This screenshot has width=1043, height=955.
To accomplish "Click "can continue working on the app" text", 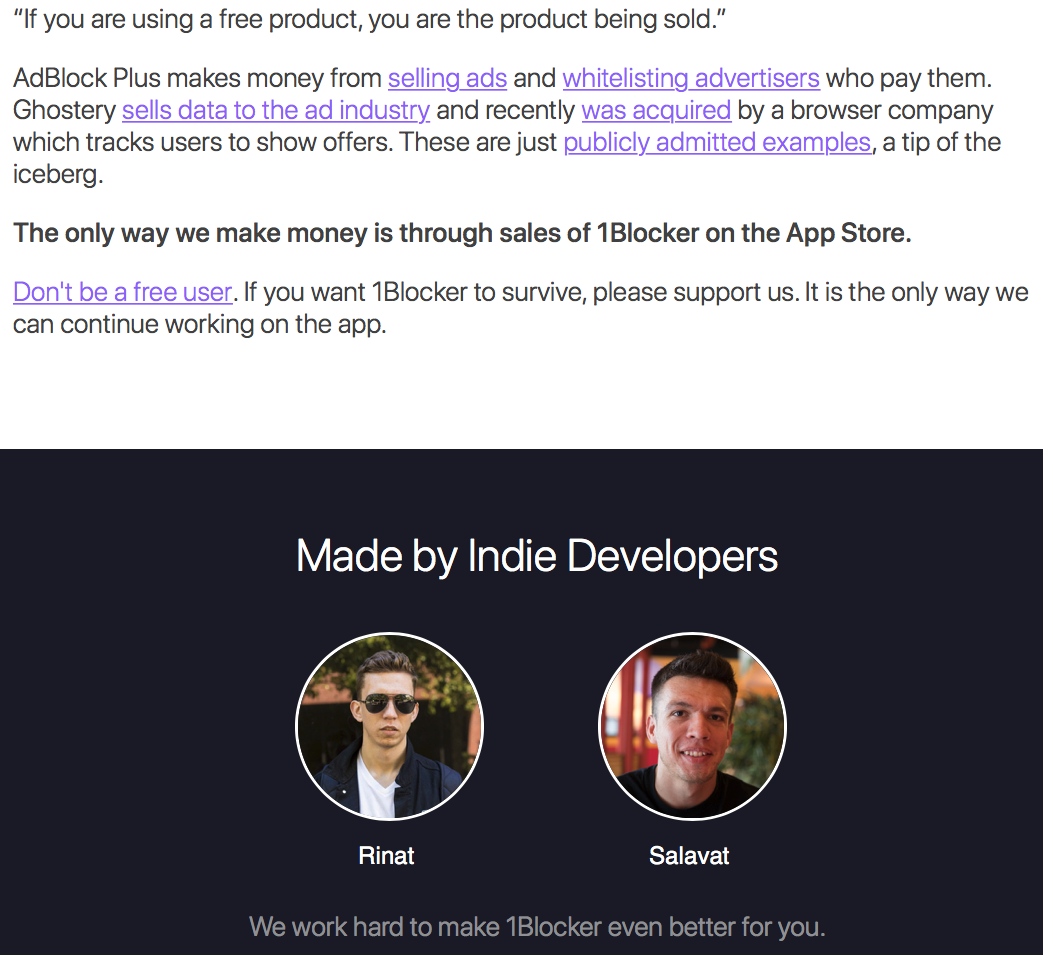I will click(199, 324).
